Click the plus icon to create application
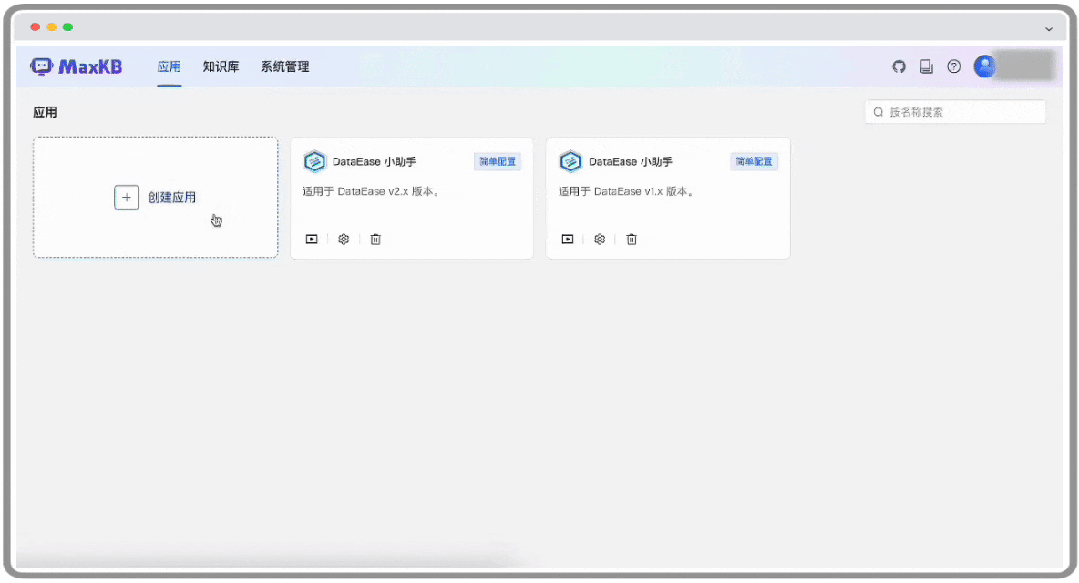Screen dimensions: 1079x583 point(127,198)
